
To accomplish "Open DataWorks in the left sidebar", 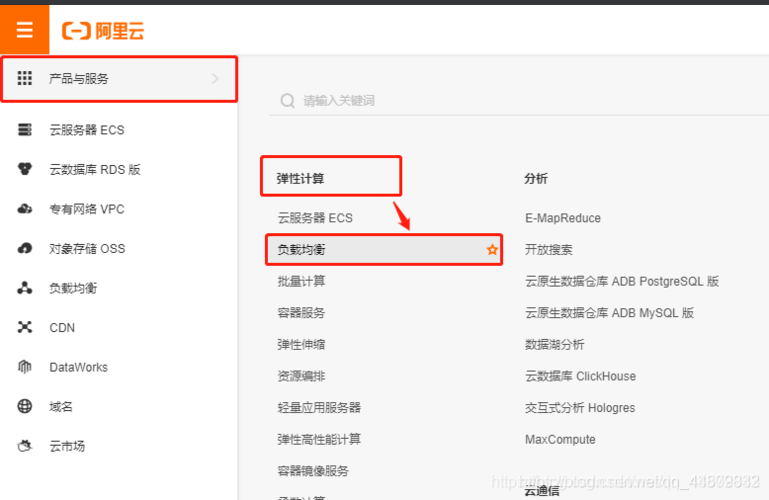I will click(x=78, y=367).
